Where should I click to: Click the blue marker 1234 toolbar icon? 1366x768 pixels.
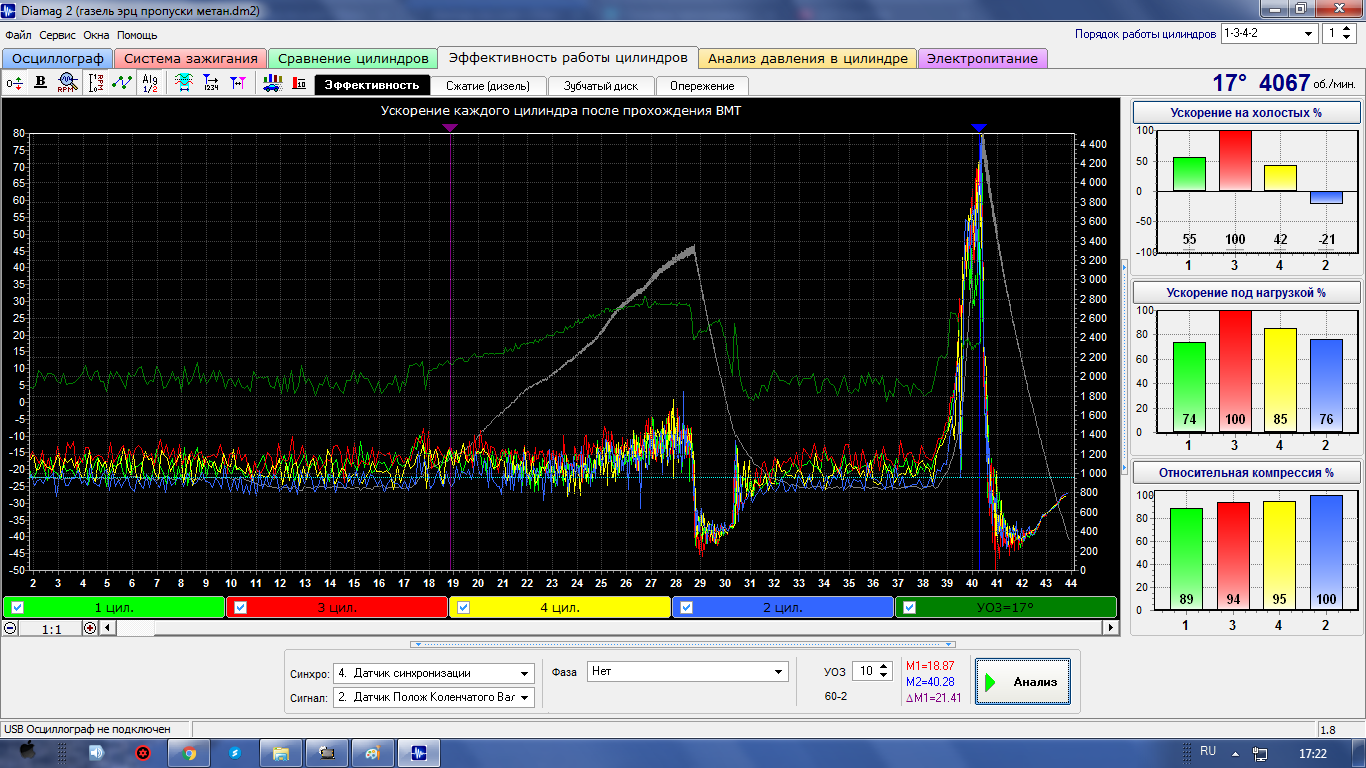click(211, 84)
